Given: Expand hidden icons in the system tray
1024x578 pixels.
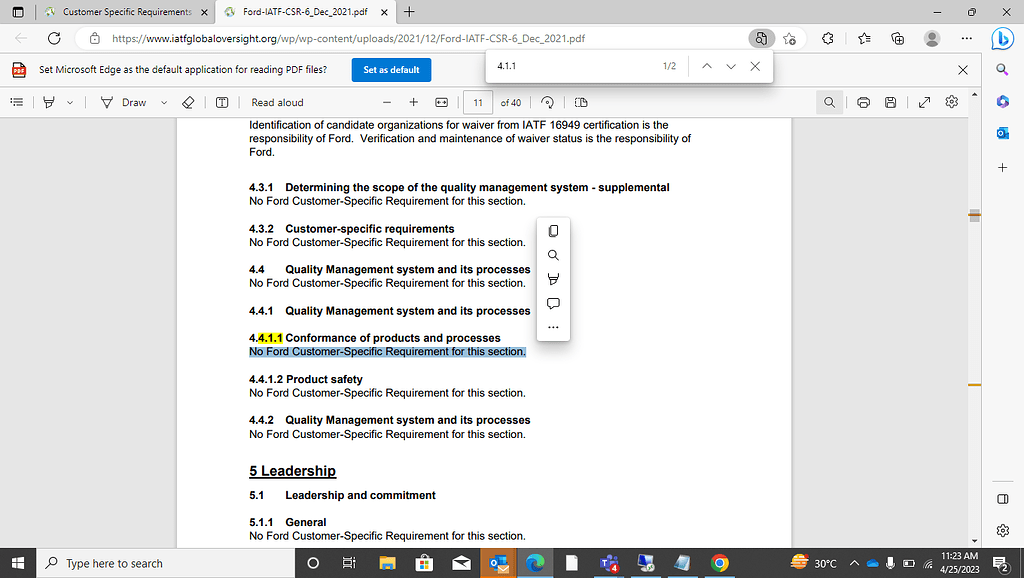Looking at the screenshot, I should click(853, 562).
